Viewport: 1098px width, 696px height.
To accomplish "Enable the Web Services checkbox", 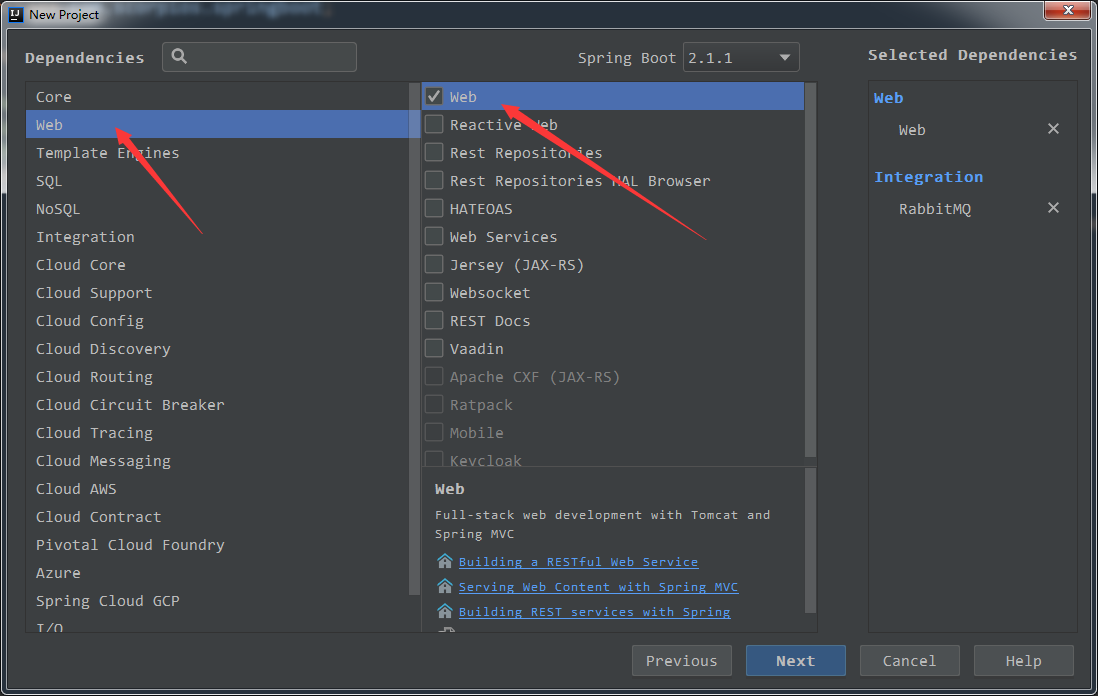I will (x=434, y=236).
